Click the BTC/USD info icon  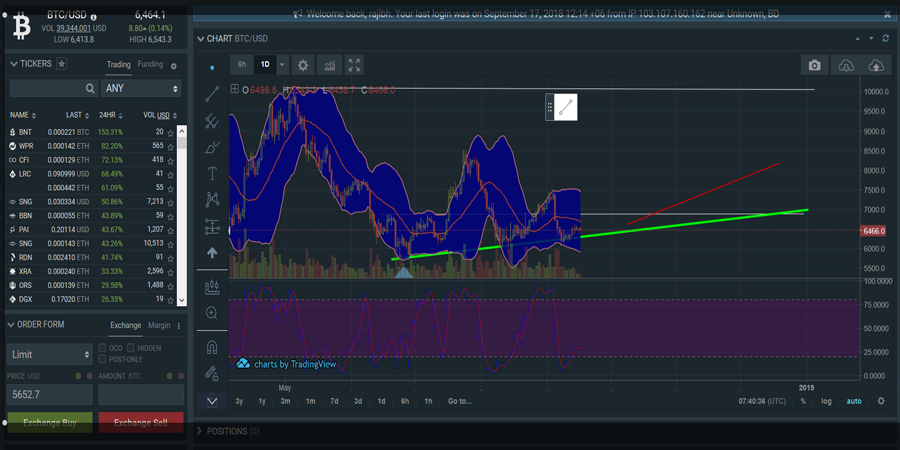pyautogui.click(x=94, y=17)
